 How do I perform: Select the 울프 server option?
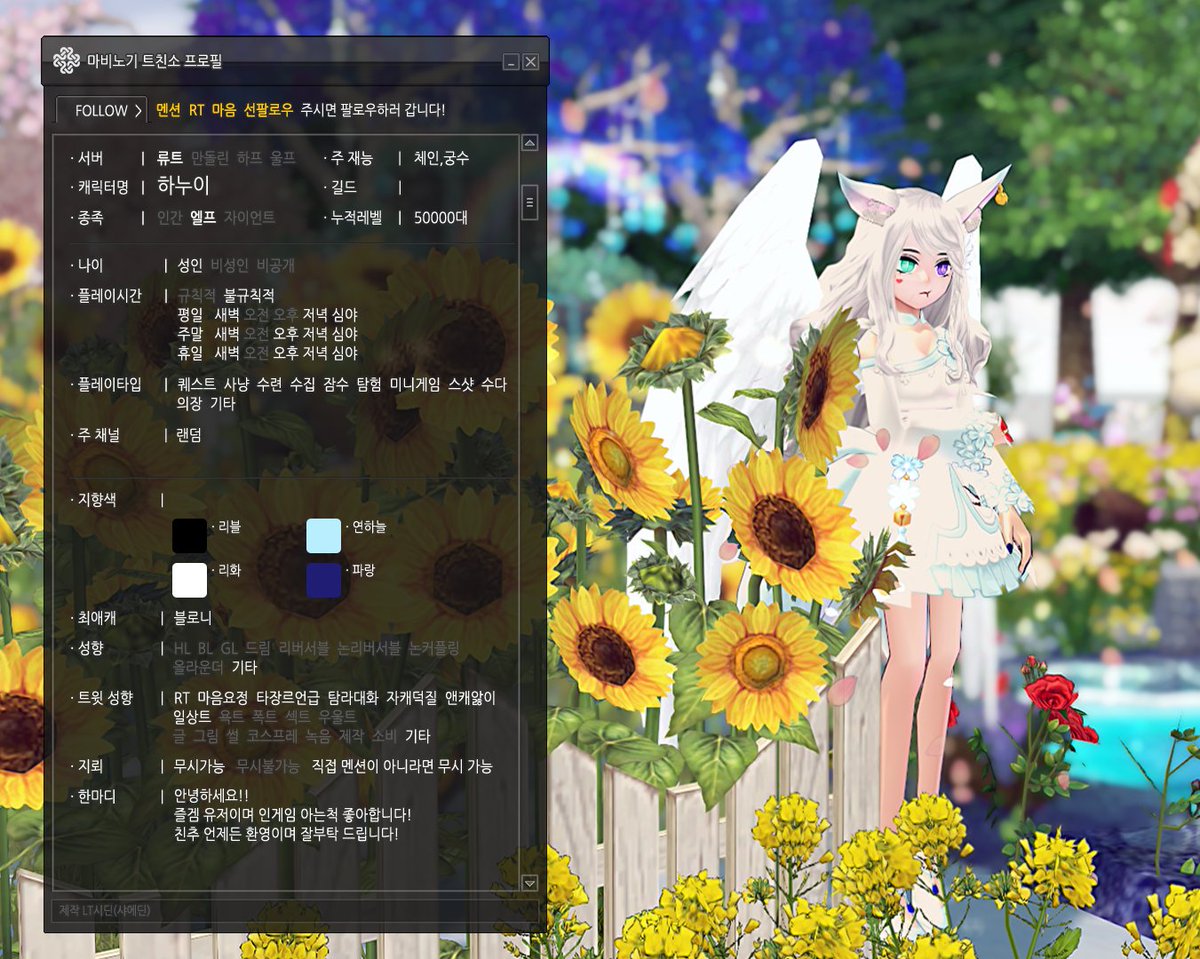(283, 158)
